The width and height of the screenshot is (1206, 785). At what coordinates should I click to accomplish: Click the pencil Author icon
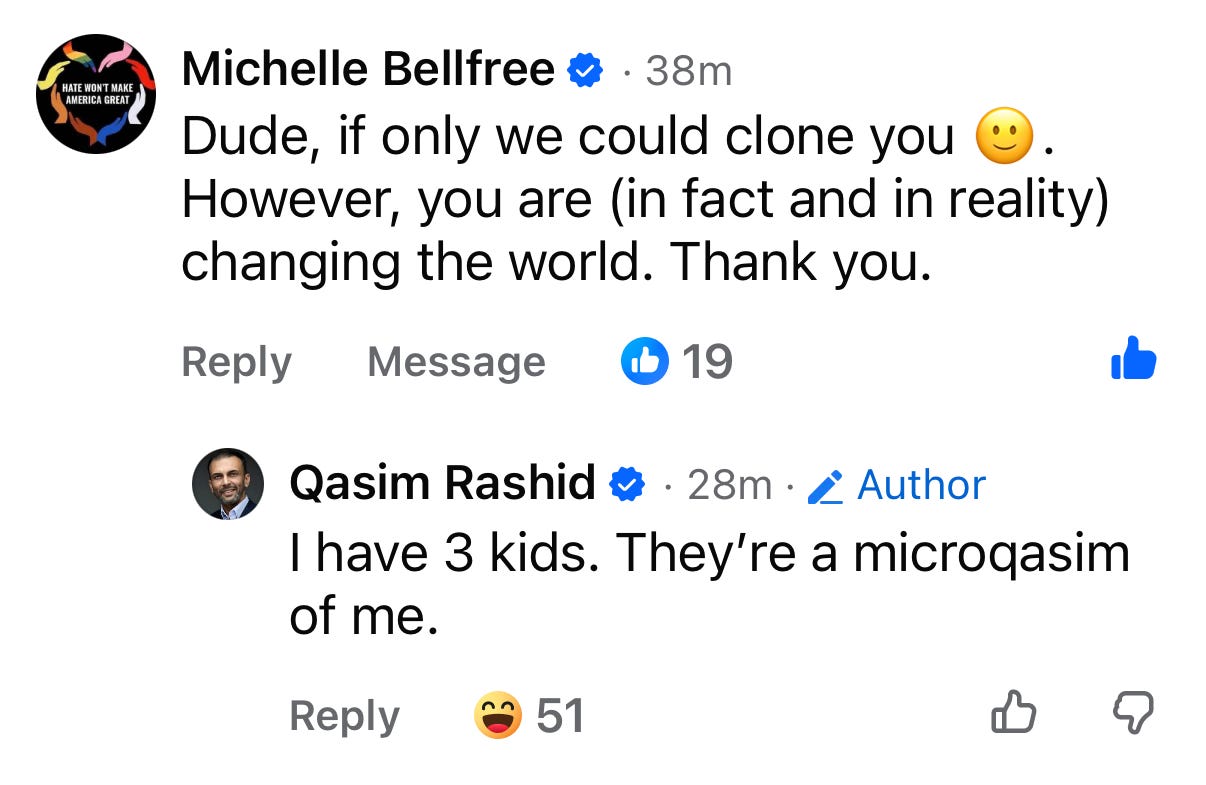[x=826, y=487]
